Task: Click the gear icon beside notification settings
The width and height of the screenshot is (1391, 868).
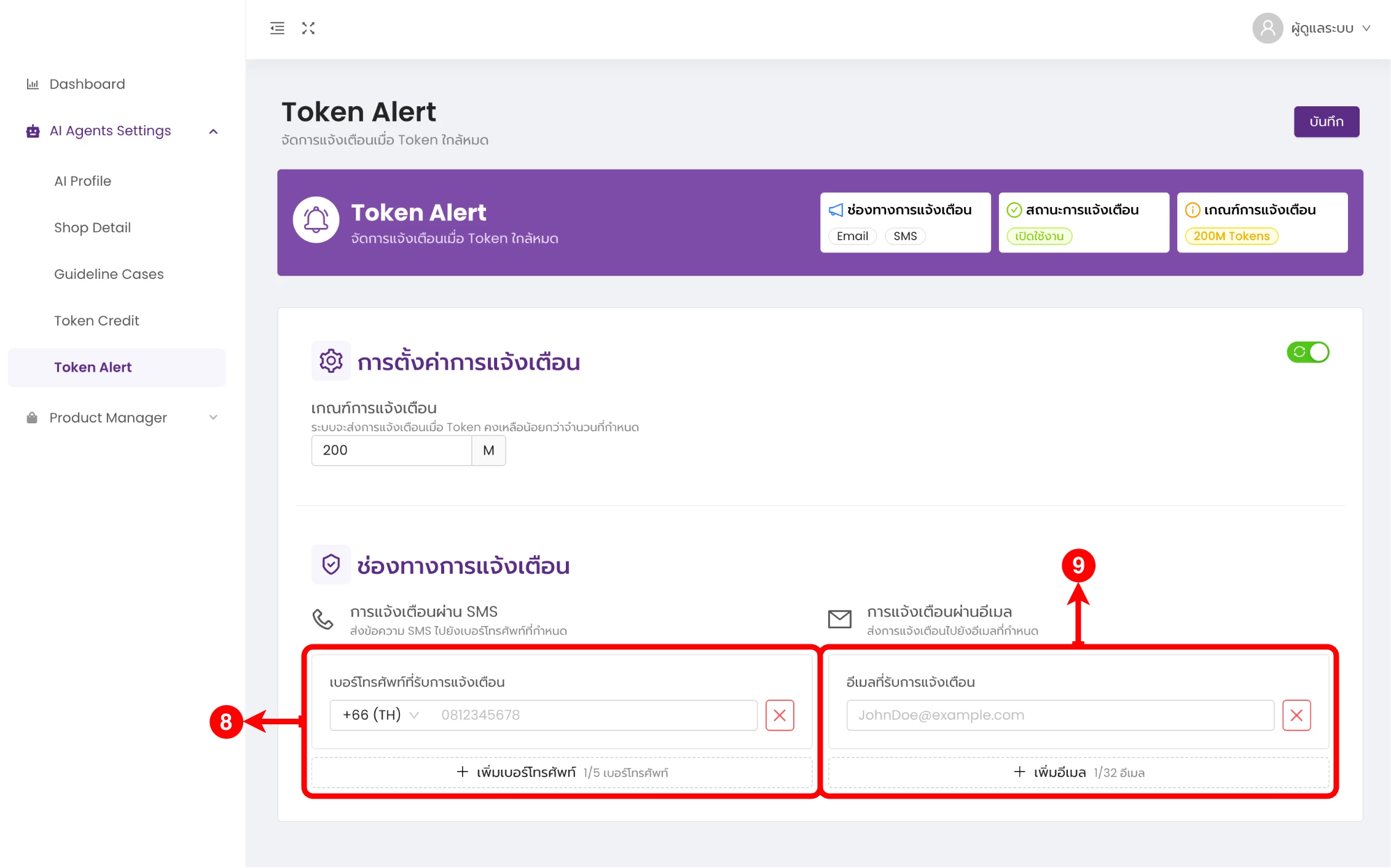Action: click(x=331, y=361)
